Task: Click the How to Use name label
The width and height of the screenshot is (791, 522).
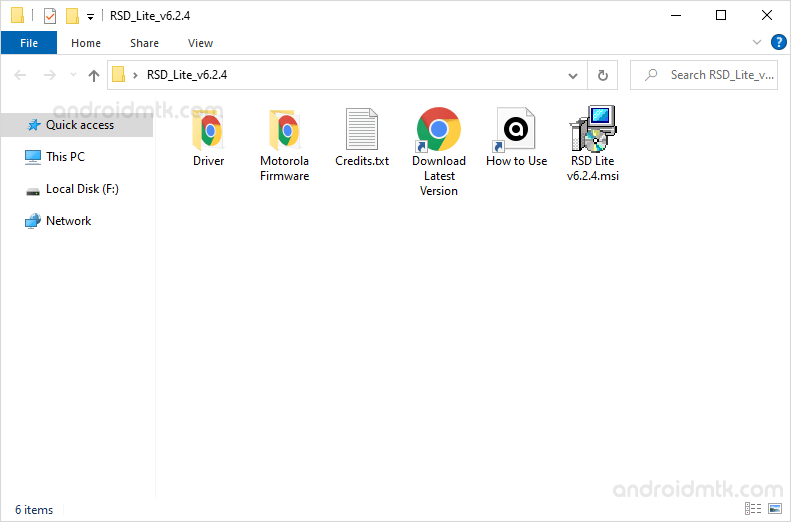Action: 517,161
